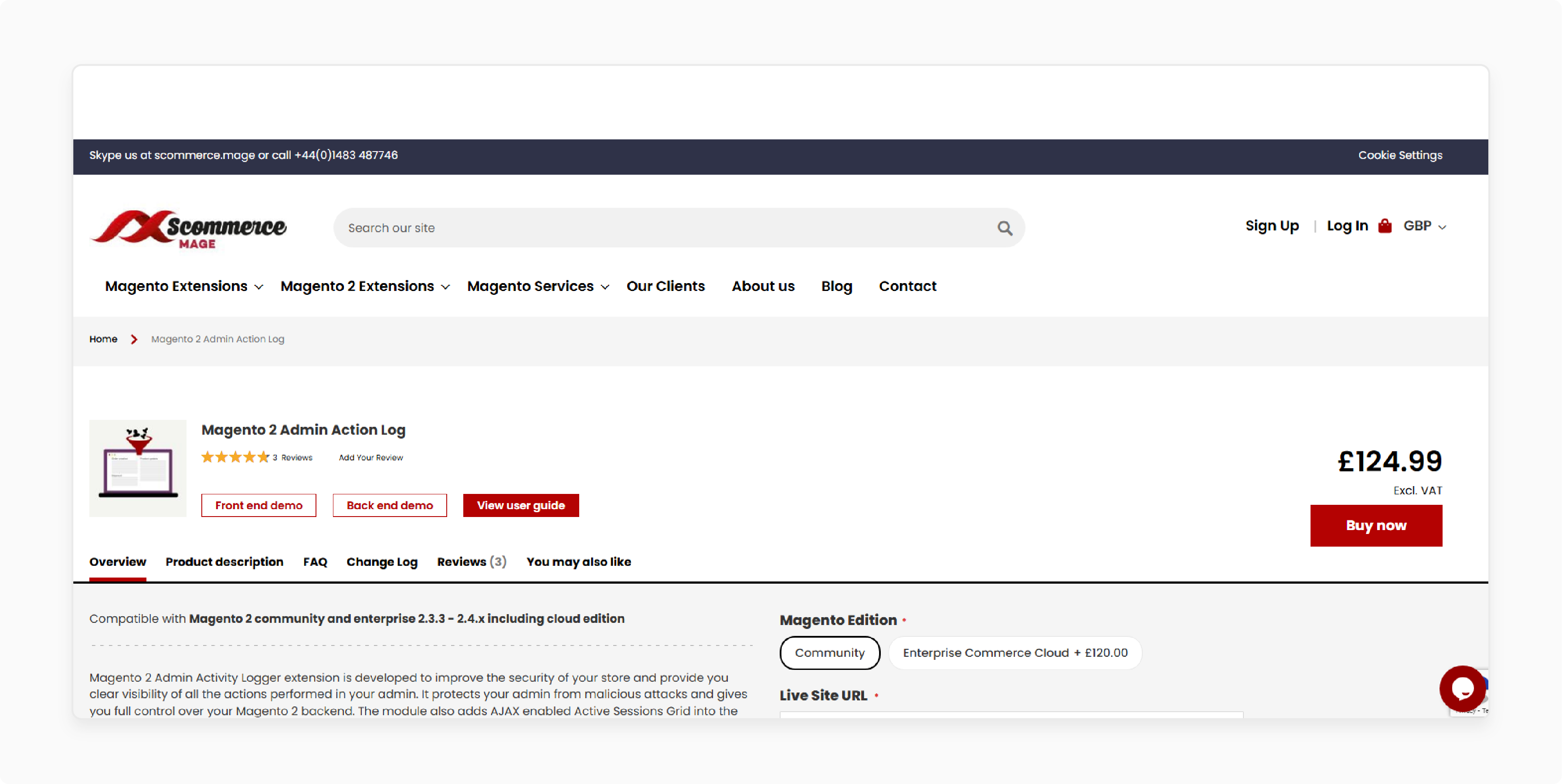Click the product image thumbnail

pyautogui.click(x=138, y=468)
